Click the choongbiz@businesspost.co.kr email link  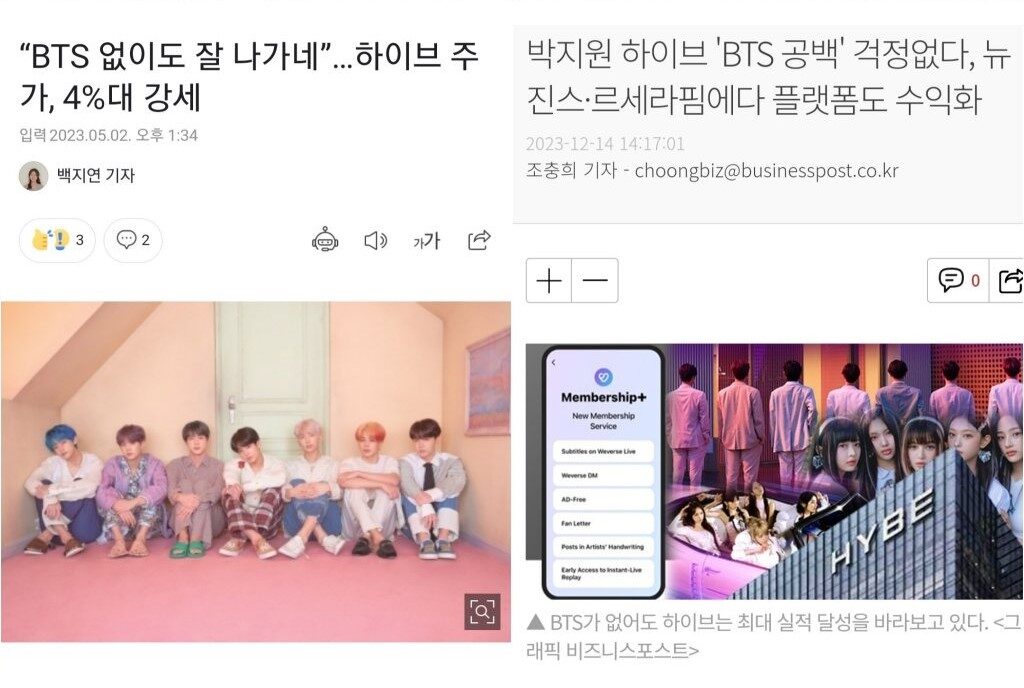(x=766, y=170)
